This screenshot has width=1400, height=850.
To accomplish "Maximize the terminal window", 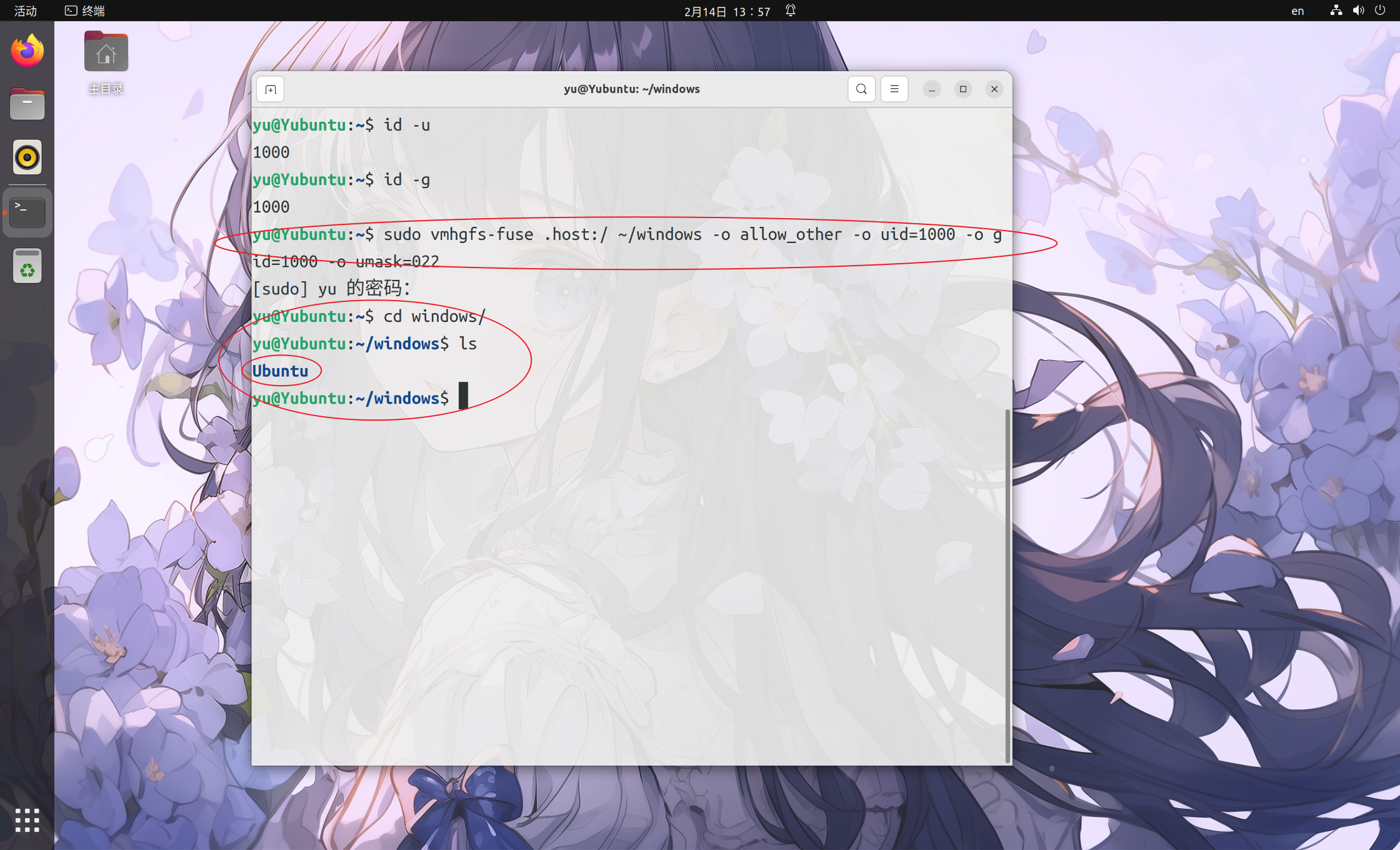I will 963,89.
